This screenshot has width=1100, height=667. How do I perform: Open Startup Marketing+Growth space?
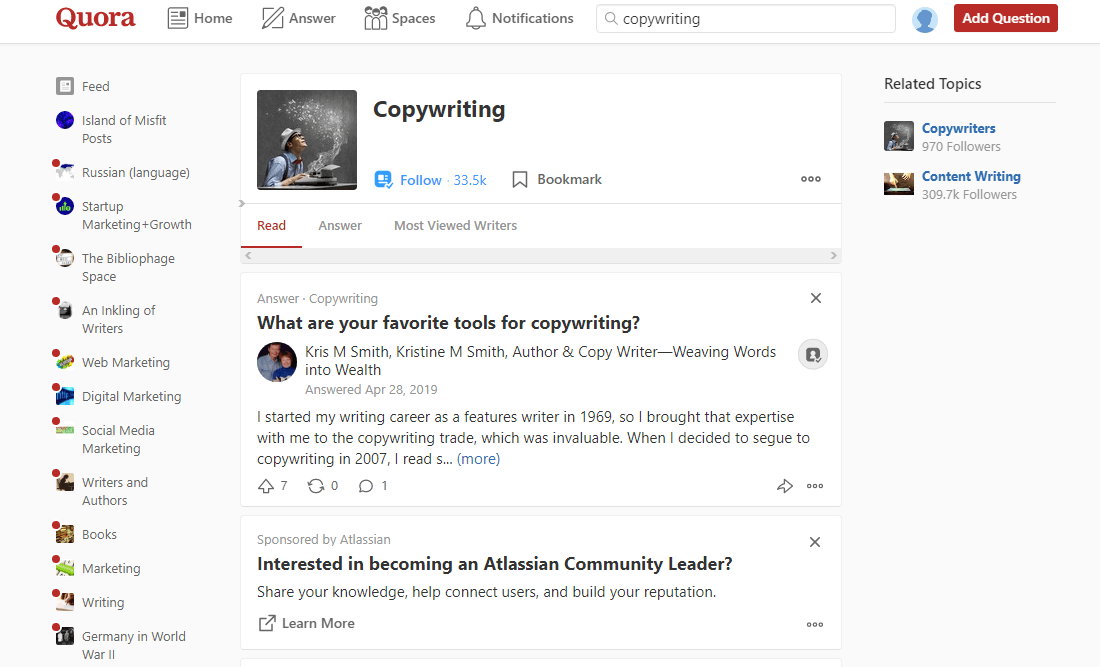(137, 215)
